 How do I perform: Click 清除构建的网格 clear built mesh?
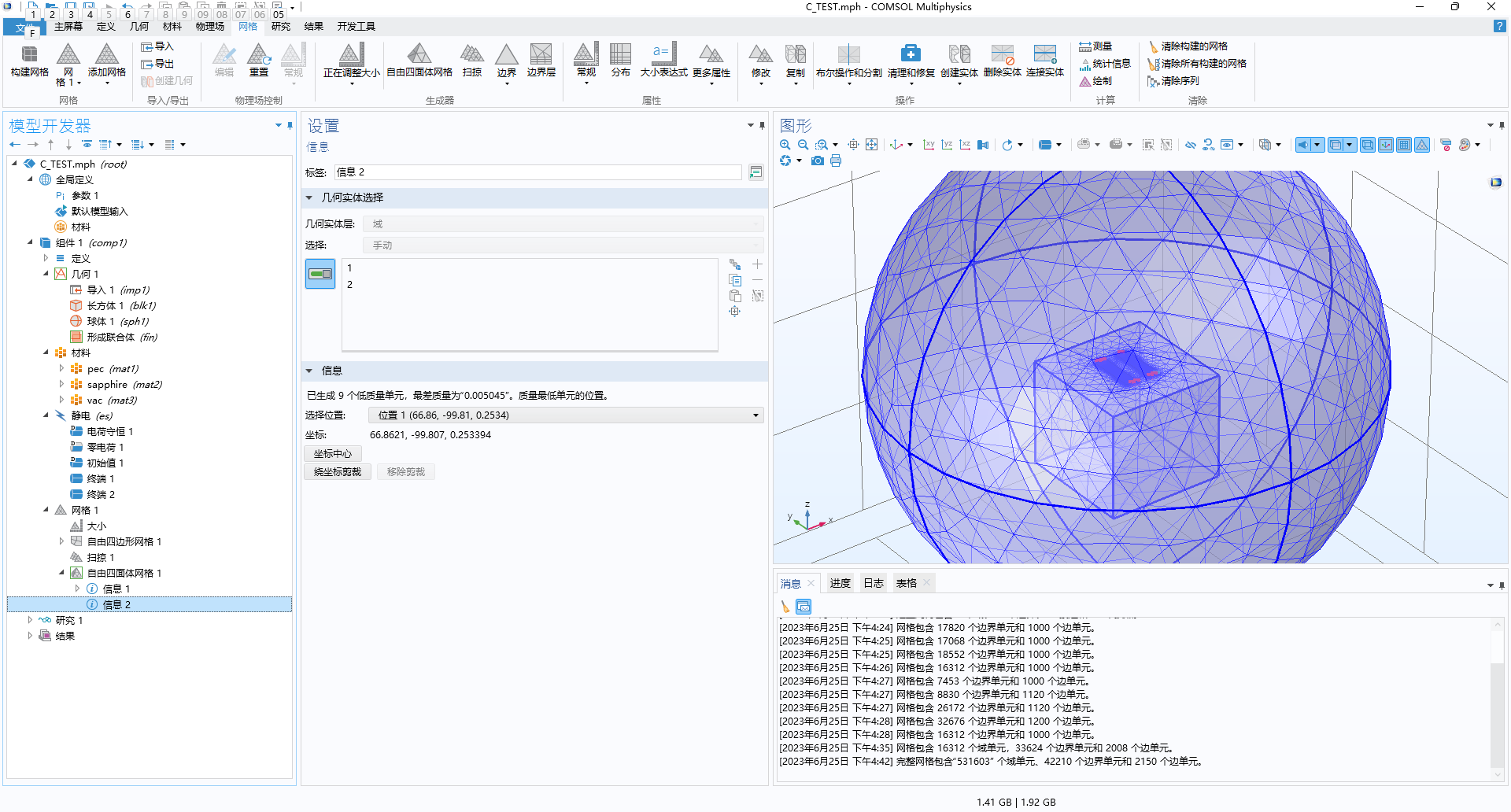(1188, 46)
